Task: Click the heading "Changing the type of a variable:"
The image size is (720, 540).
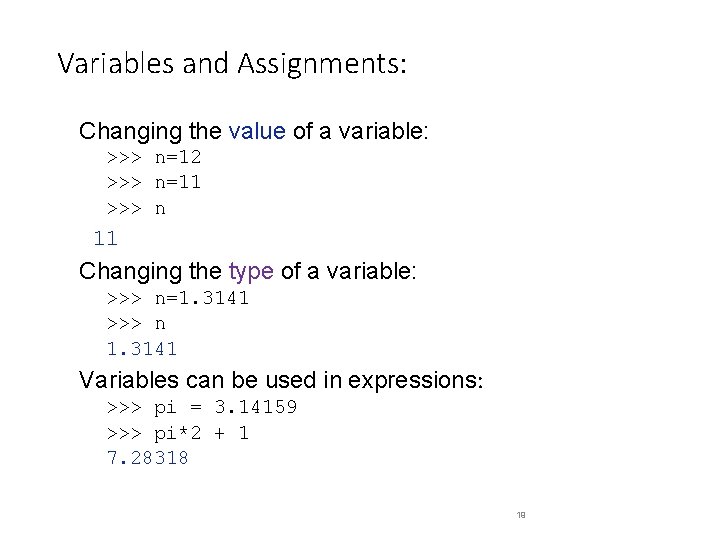Action: pyautogui.click(x=251, y=271)
